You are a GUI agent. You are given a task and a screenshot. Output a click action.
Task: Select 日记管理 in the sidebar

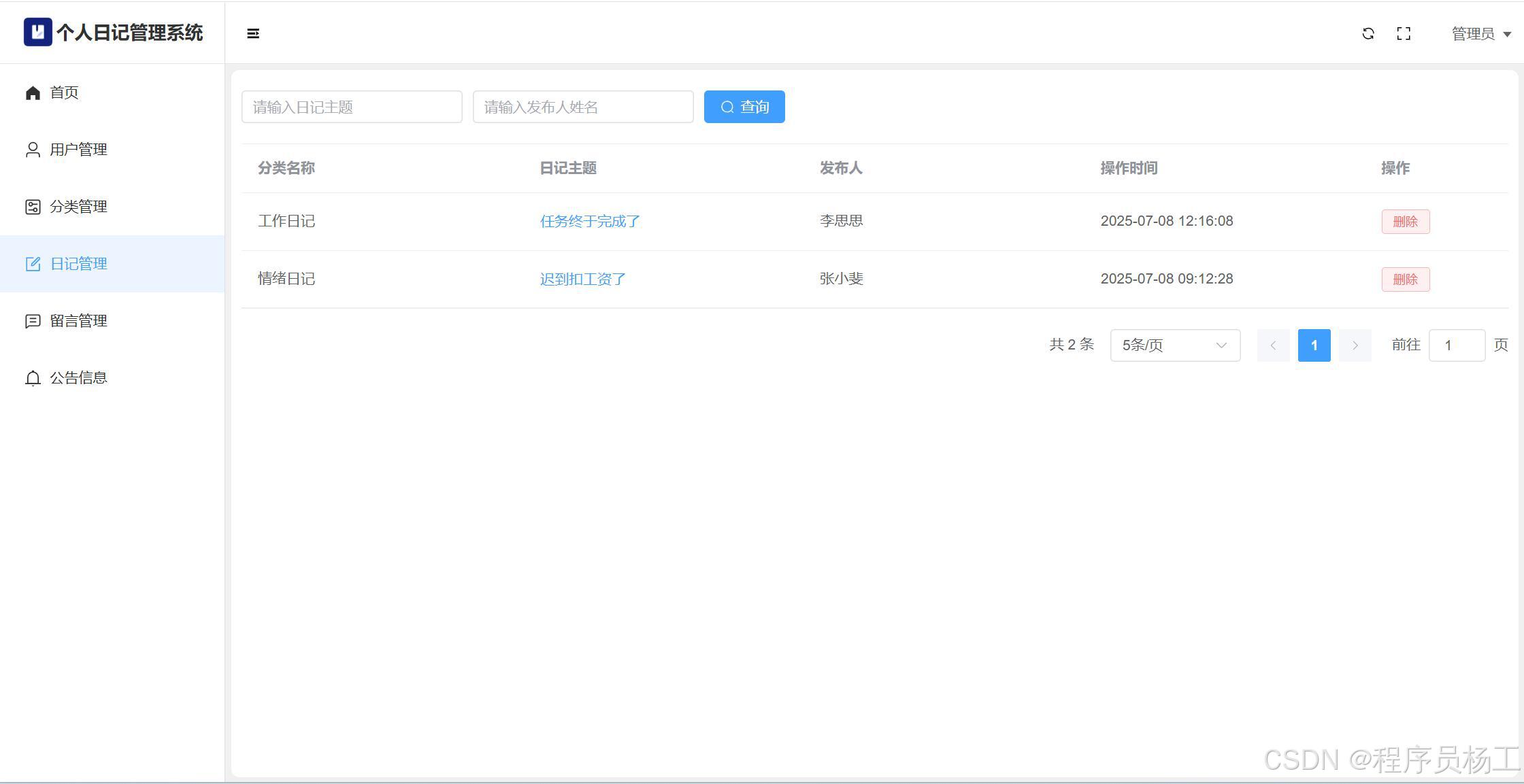78,264
